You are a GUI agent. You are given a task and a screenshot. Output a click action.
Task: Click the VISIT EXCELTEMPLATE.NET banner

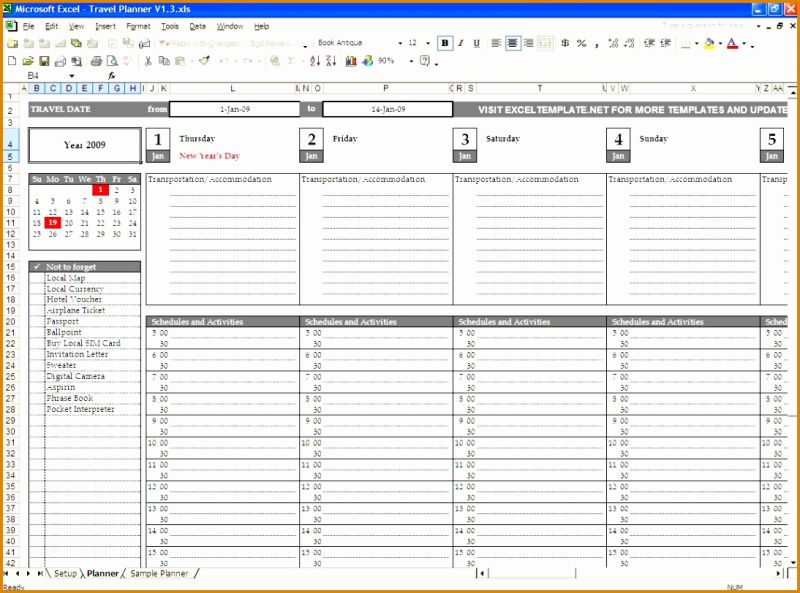[x=632, y=110]
